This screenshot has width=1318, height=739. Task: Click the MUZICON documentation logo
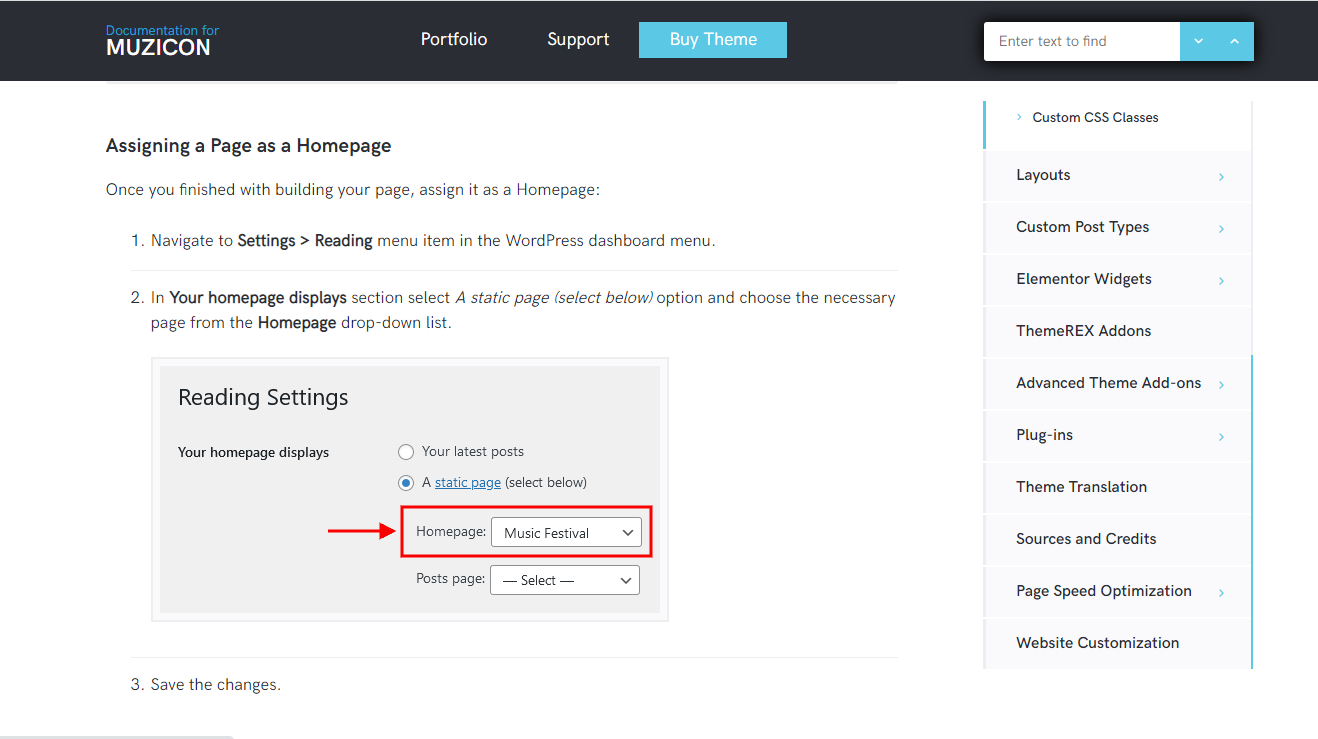(x=162, y=40)
